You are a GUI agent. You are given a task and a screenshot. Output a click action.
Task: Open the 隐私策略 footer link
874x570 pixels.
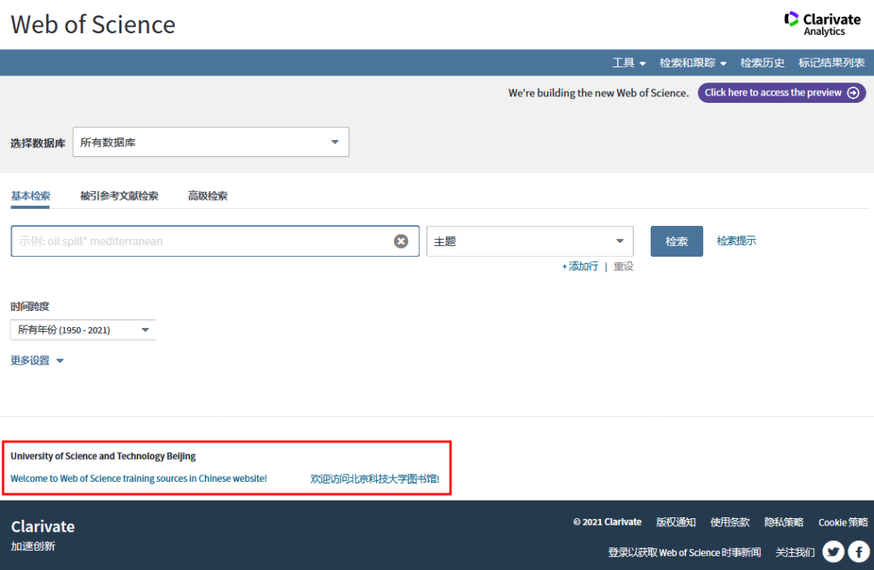pyautogui.click(x=784, y=522)
